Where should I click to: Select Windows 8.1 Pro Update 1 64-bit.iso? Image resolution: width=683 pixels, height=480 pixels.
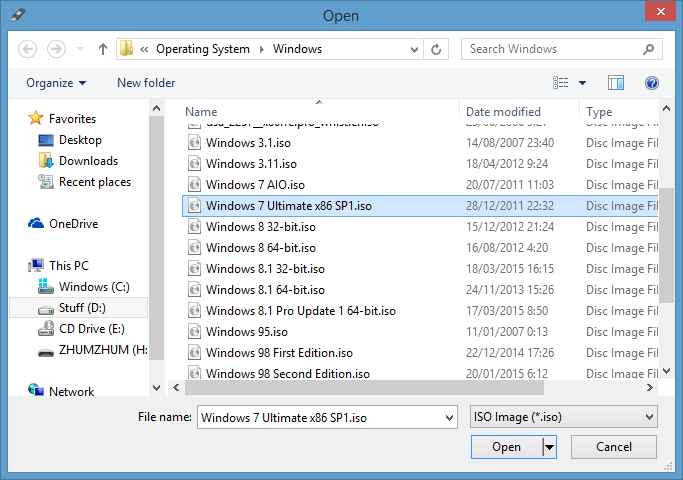coord(301,311)
